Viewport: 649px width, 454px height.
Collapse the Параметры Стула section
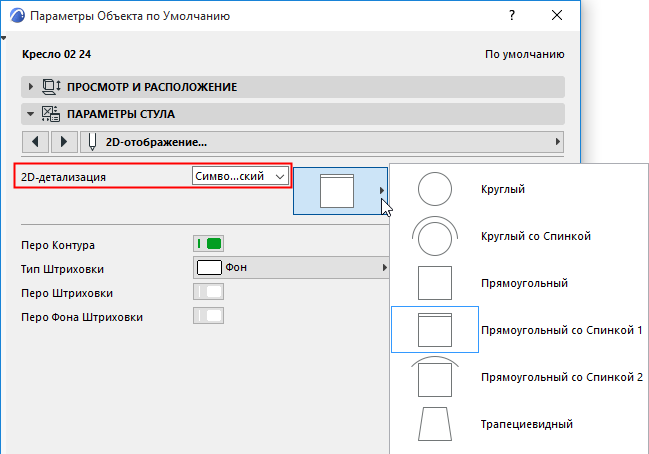(30, 114)
